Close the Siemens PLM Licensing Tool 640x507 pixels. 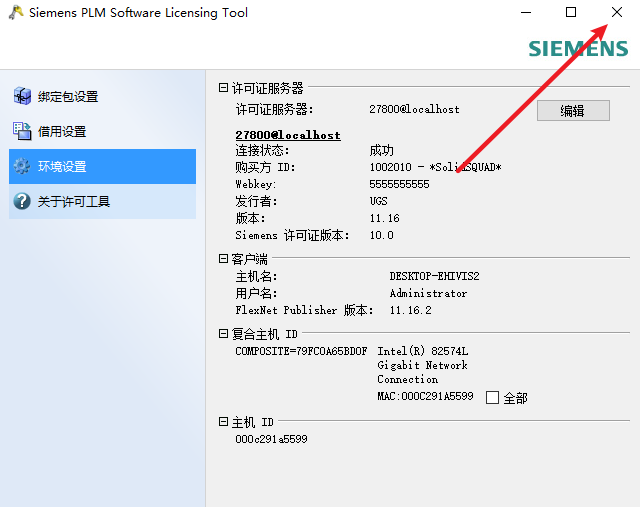tap(617, 12)
